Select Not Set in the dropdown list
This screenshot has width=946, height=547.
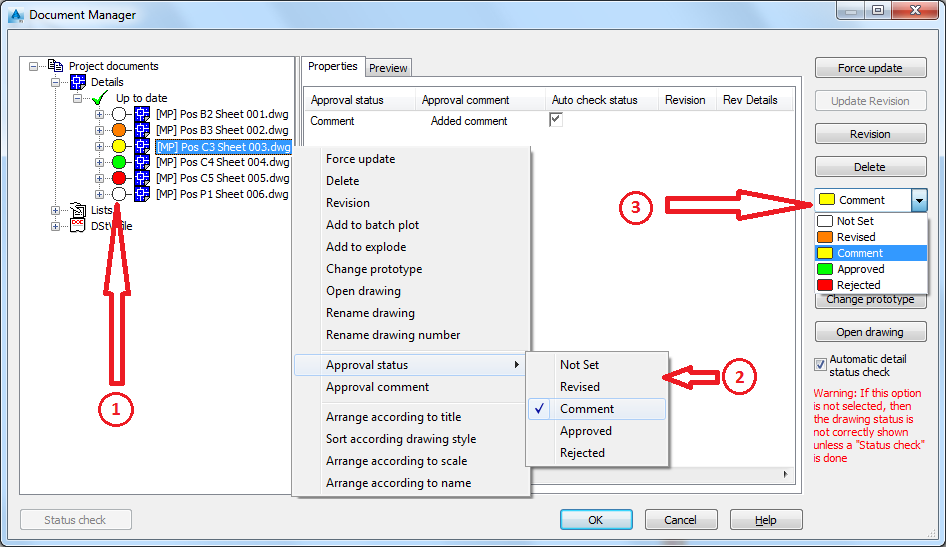click(871, 221)
